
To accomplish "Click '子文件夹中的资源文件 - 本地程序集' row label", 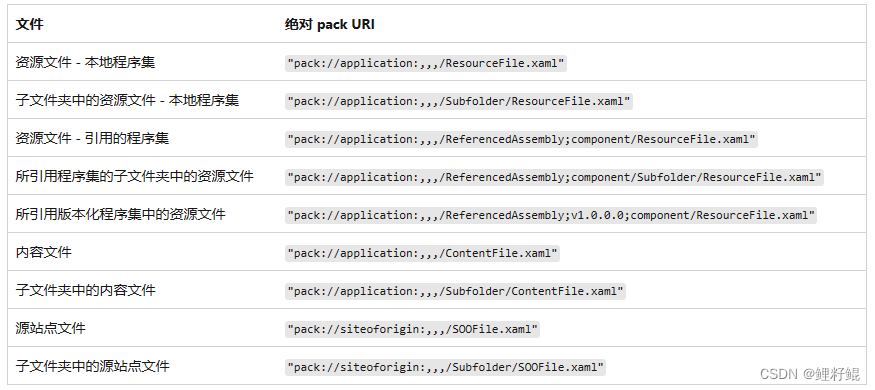I will [x=127, y=100].
